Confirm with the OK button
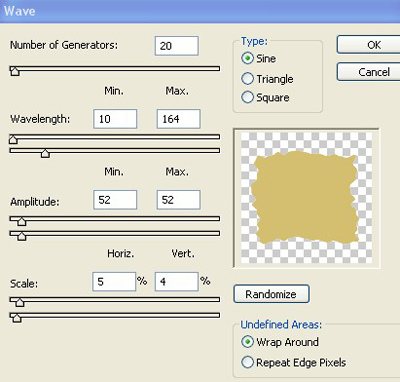Screen dimensions: 400x382 click(369, 45)
